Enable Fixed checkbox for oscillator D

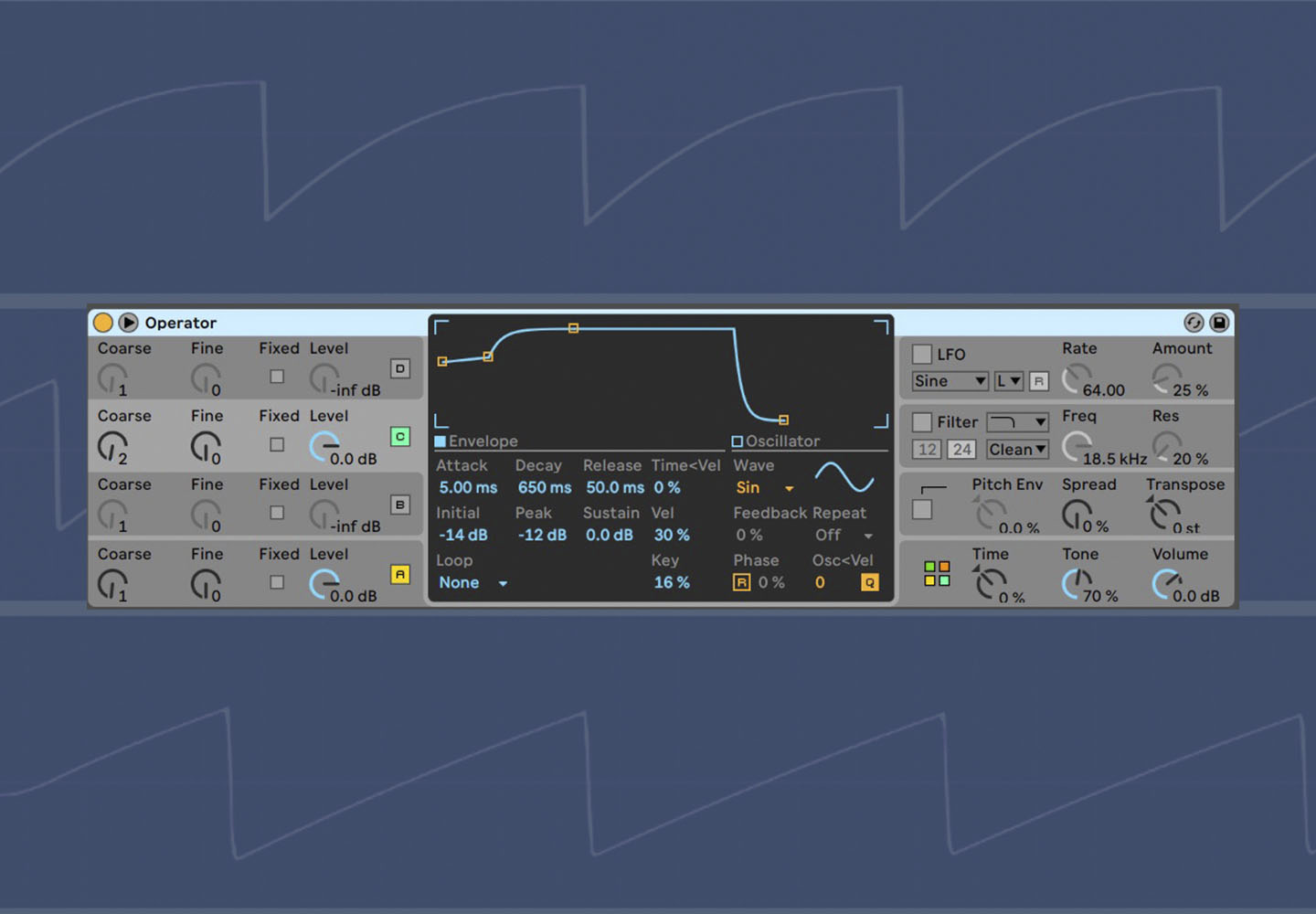(277, 376)
